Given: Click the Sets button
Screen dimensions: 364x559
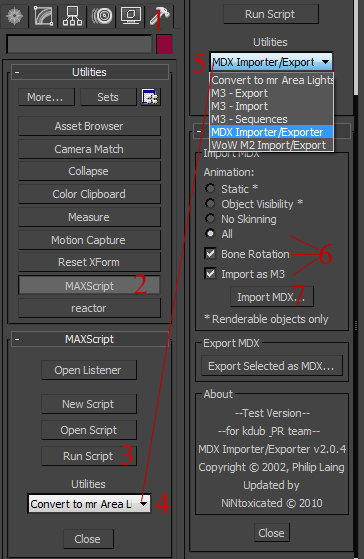Looking at the screenshot, I should [x=108, y=97].
